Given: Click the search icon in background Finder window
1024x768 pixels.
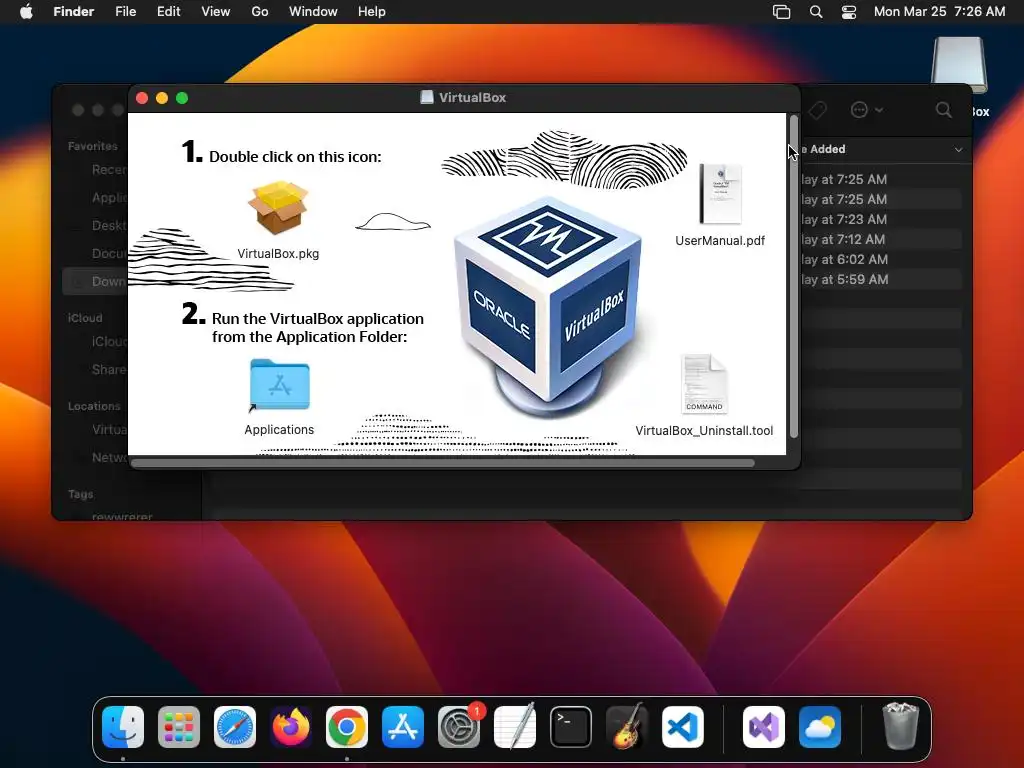Looking at the screenshot, I should coord(943,110).
